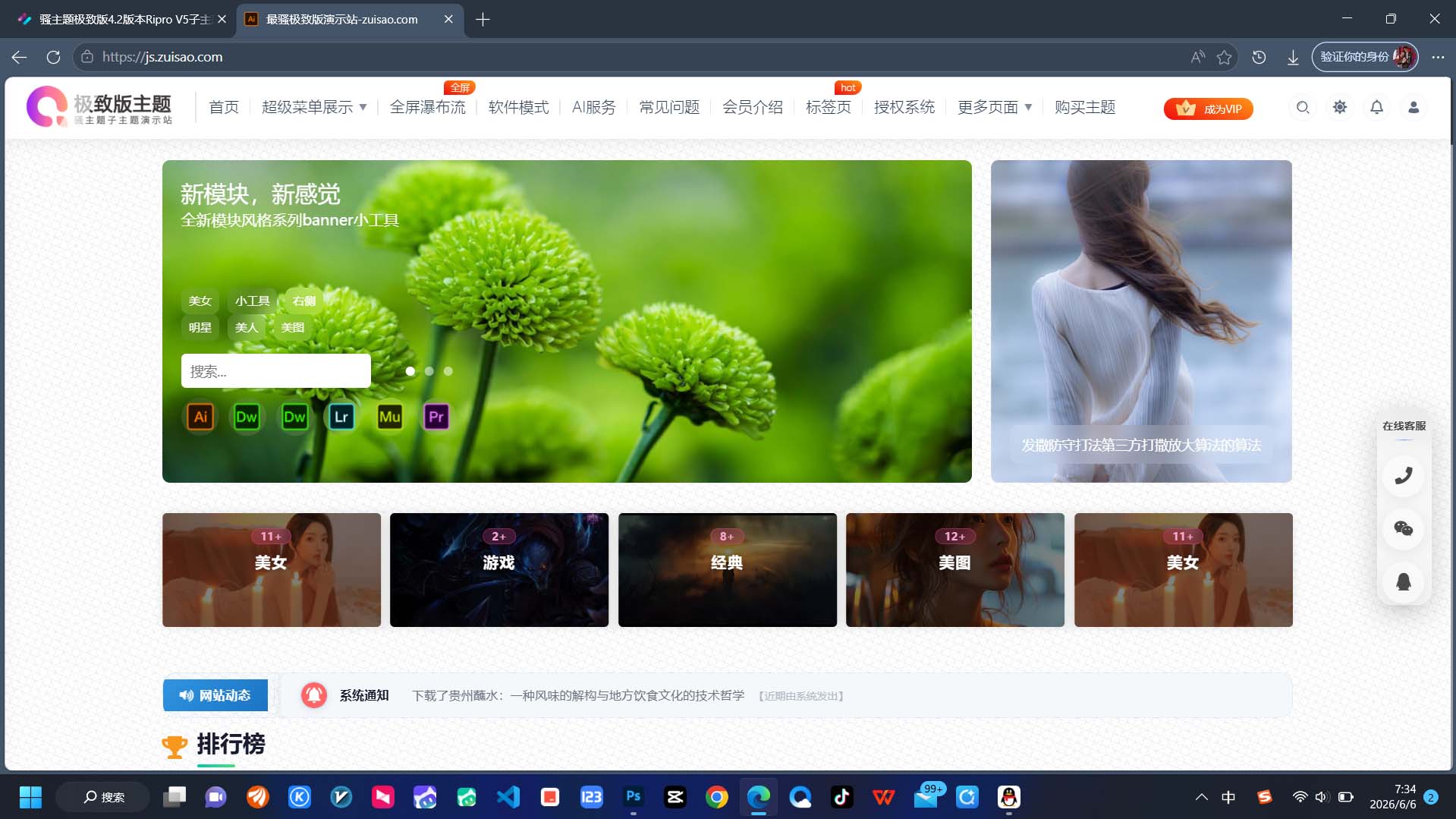The height and width of the screenshot is (819, 1456).
Task: Open 授权系统 nav item
Action: 904,107
